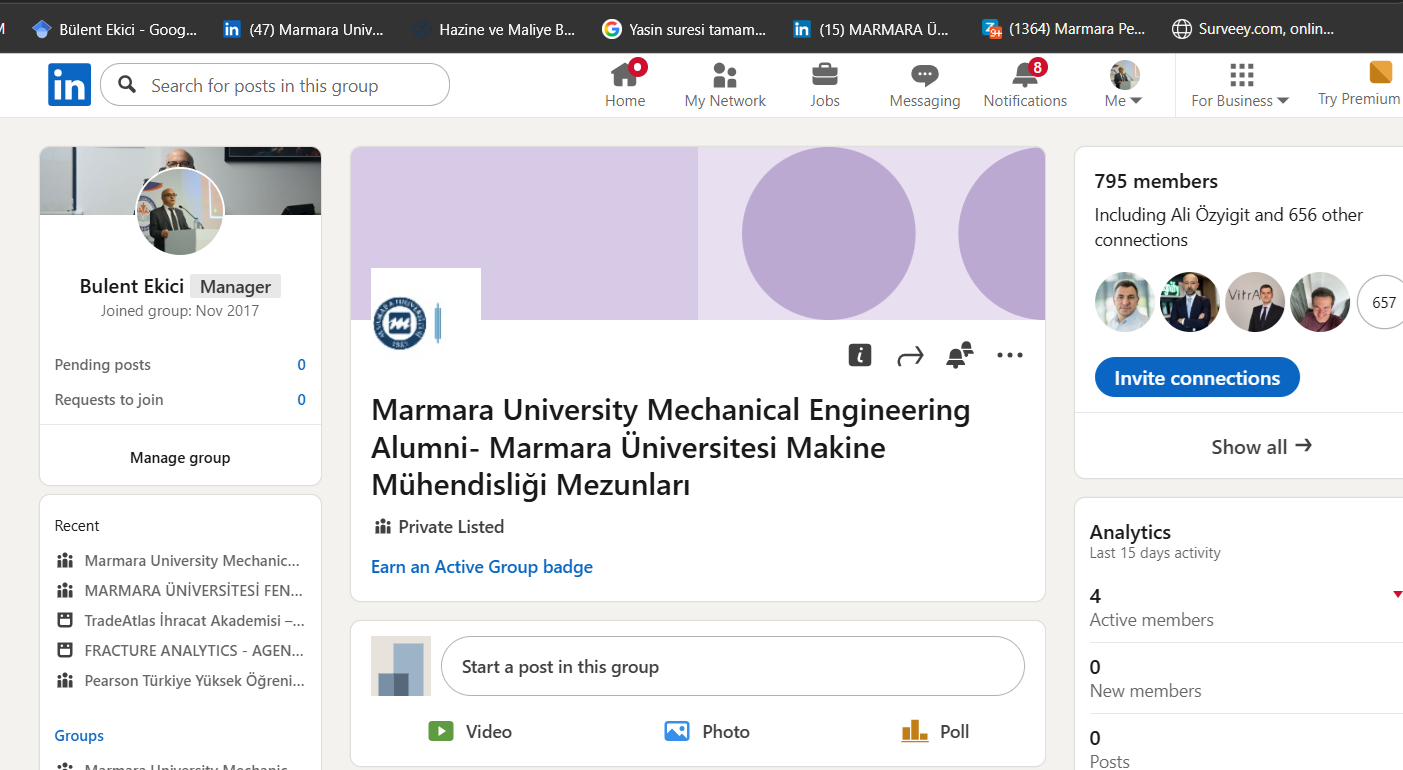
Task: Open Manage group
Action: pos(180,457)
